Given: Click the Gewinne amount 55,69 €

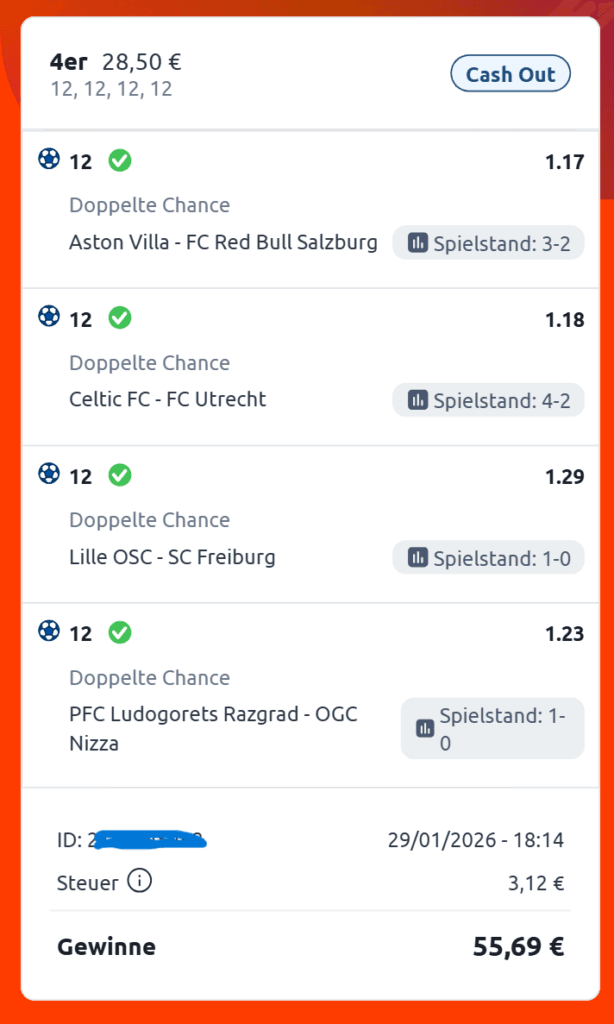Looking at the screenshot, I should pos(518,947).
